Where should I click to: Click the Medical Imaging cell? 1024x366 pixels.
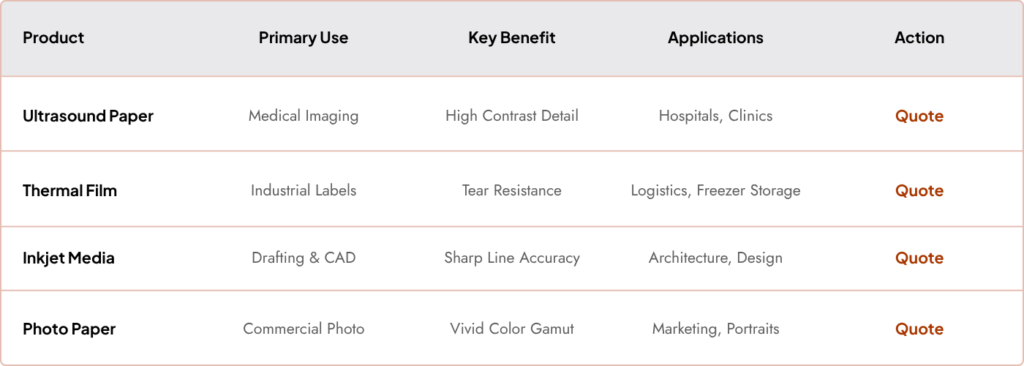click(x=303, y=116)
